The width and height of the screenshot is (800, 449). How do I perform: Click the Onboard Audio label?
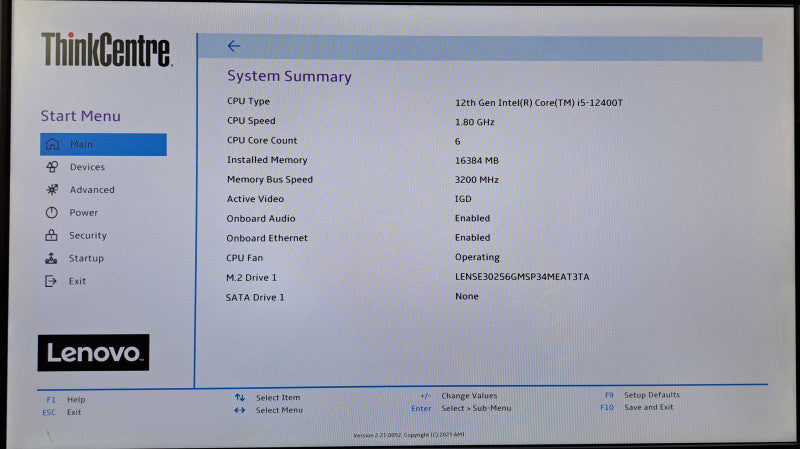pyautogui.click(x=261, y=218)
